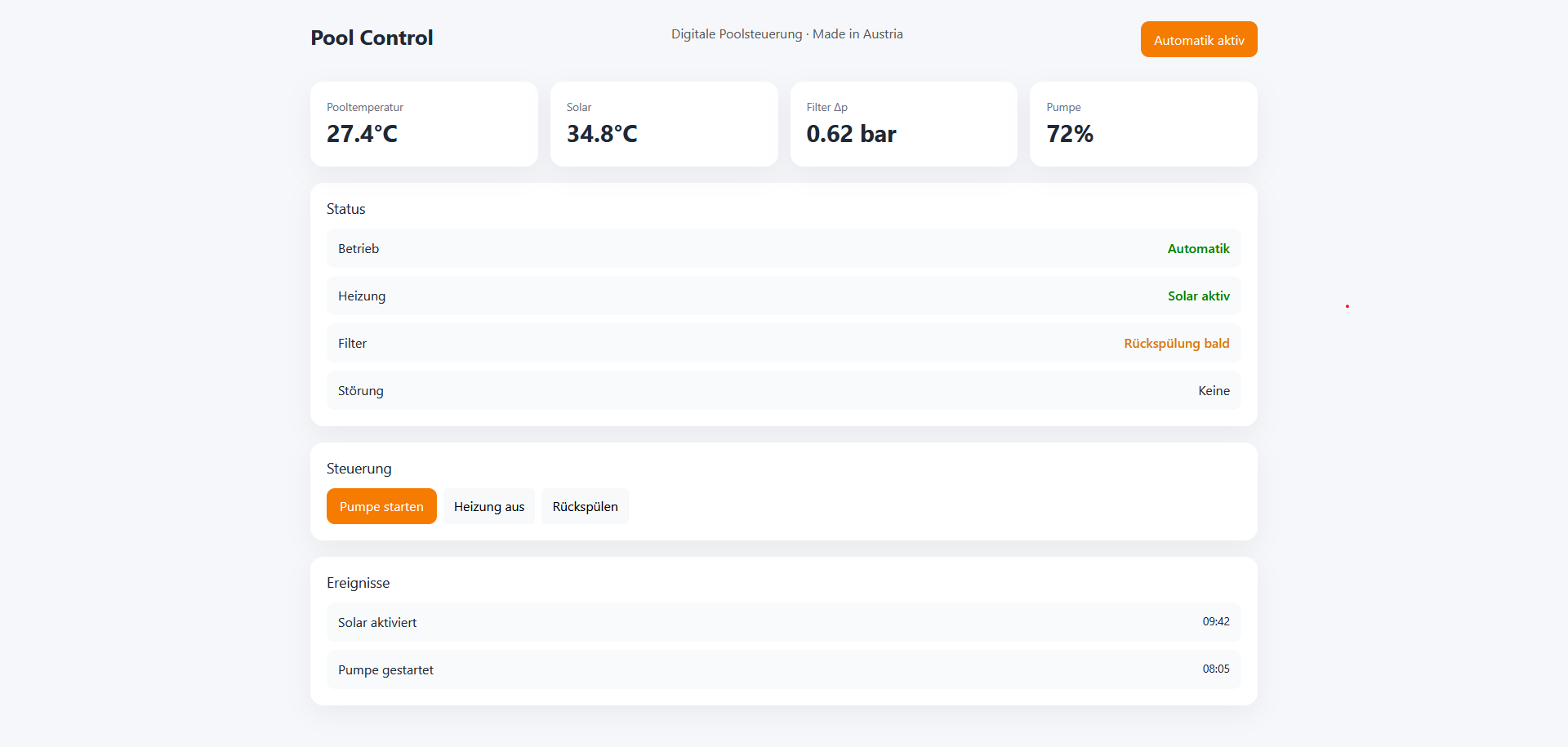Open the Pooltemperatur 27.4°C card

(424, 124)
